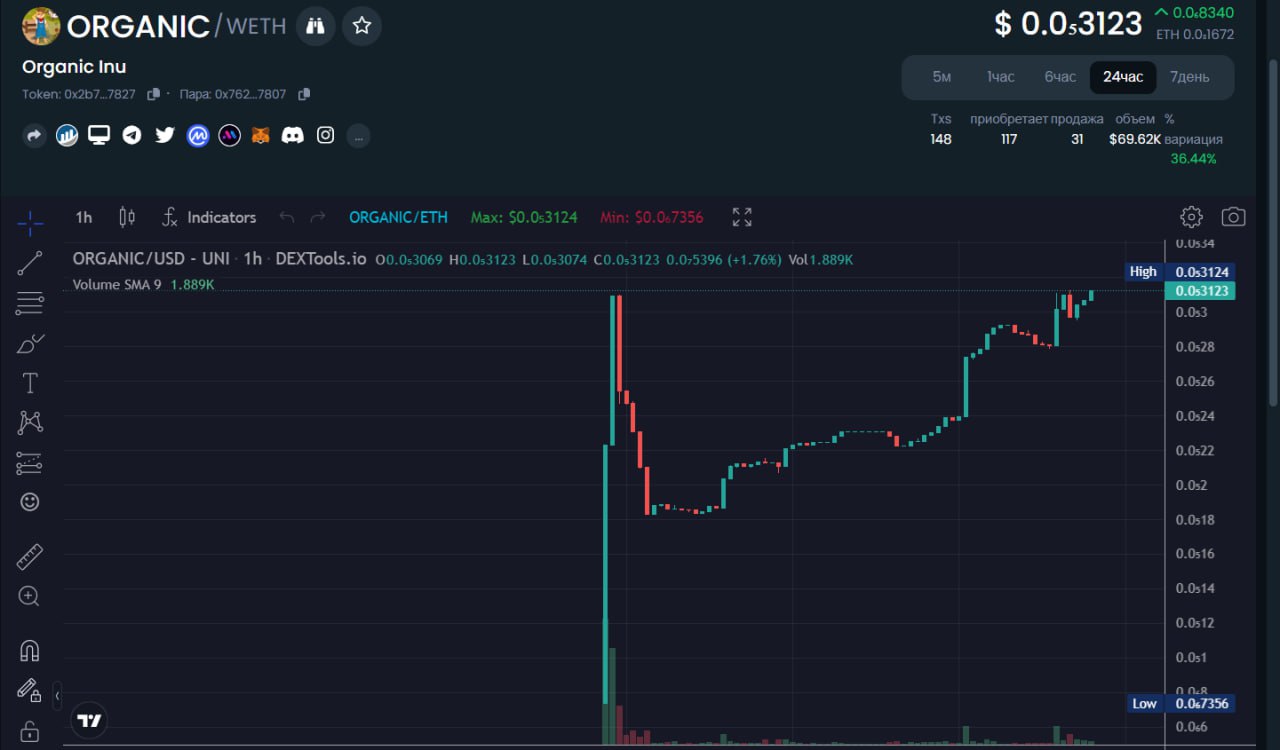
Task: Open chart settings gear
Action: click(1191, 217)
